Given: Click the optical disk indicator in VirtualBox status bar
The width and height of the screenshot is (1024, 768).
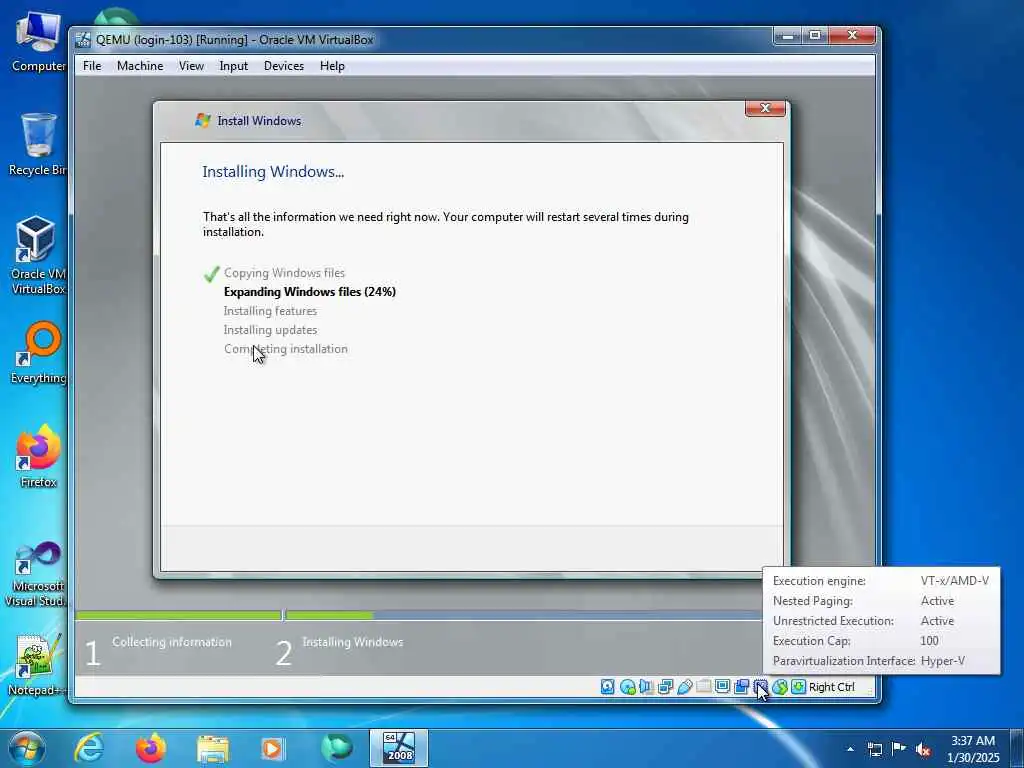Looking at the screenshot, I should [628, 686].
